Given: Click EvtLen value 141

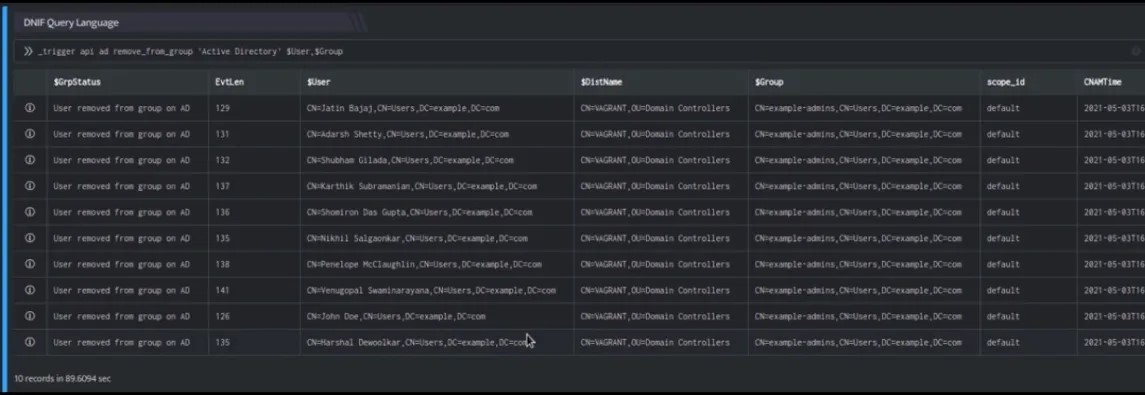Looking at the screenshot, I should pos(222,291).
